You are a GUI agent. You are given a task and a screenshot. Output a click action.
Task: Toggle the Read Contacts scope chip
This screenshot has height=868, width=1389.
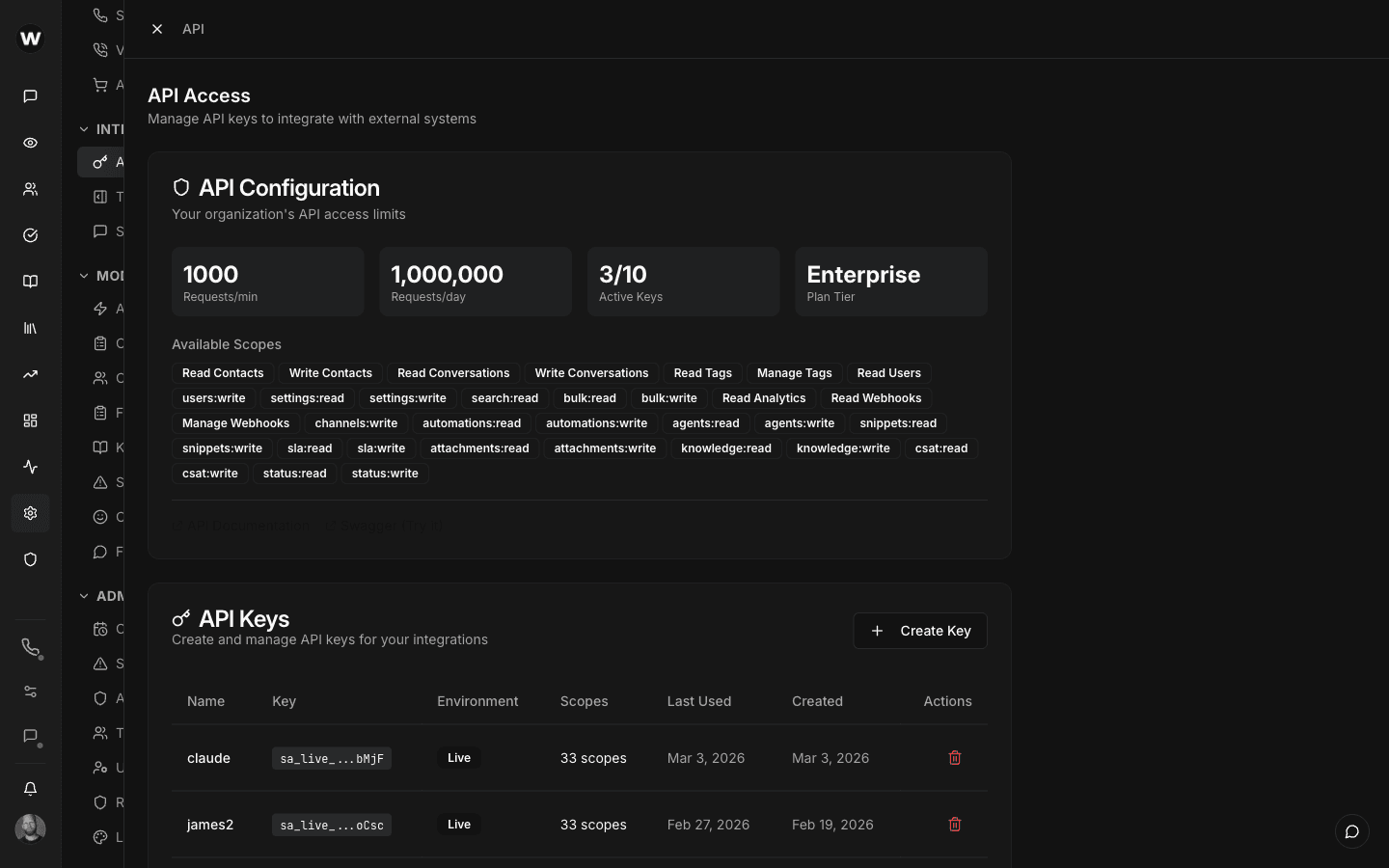coord(223,372)
